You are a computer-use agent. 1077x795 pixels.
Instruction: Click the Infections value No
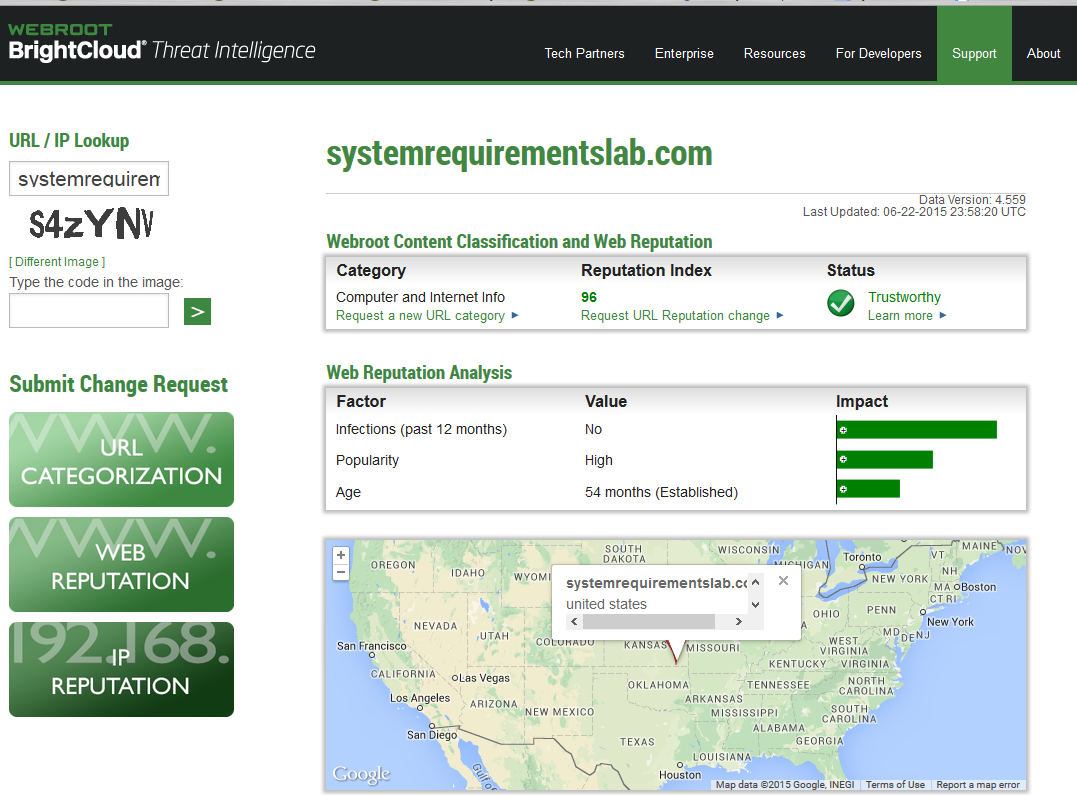[593, 429]
